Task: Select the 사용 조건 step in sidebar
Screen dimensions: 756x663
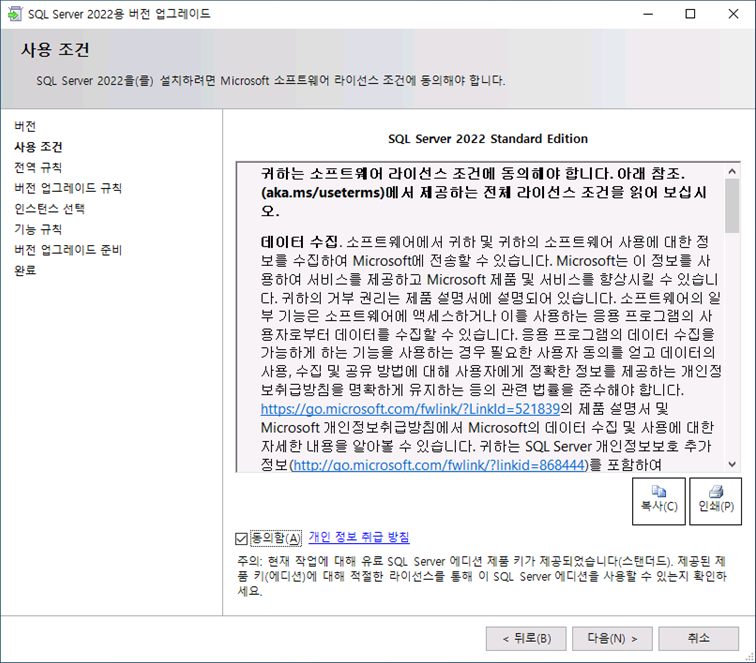Action: [38, 147]
